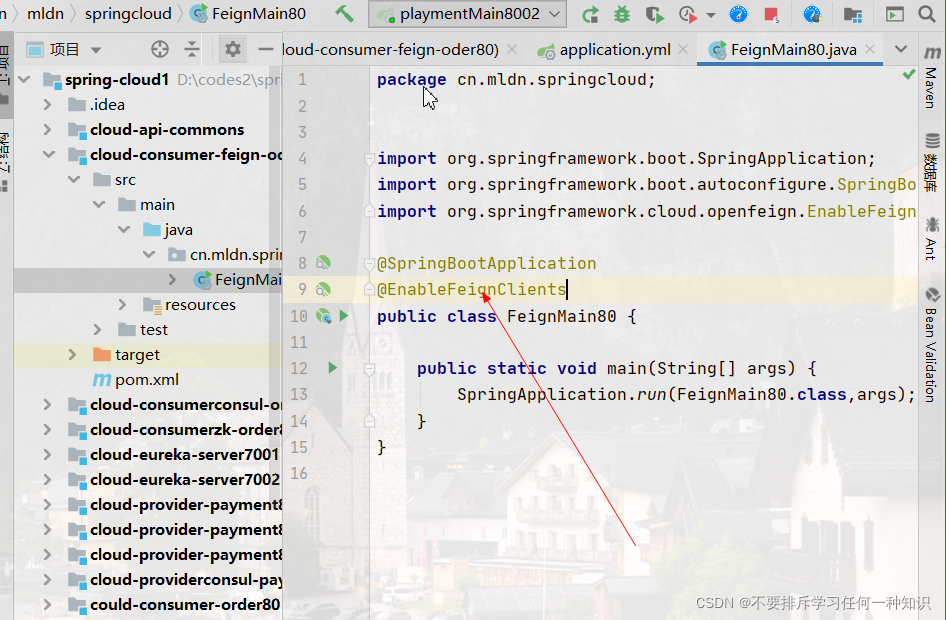Run with coverage shield icon

click(x=654, y=14)
